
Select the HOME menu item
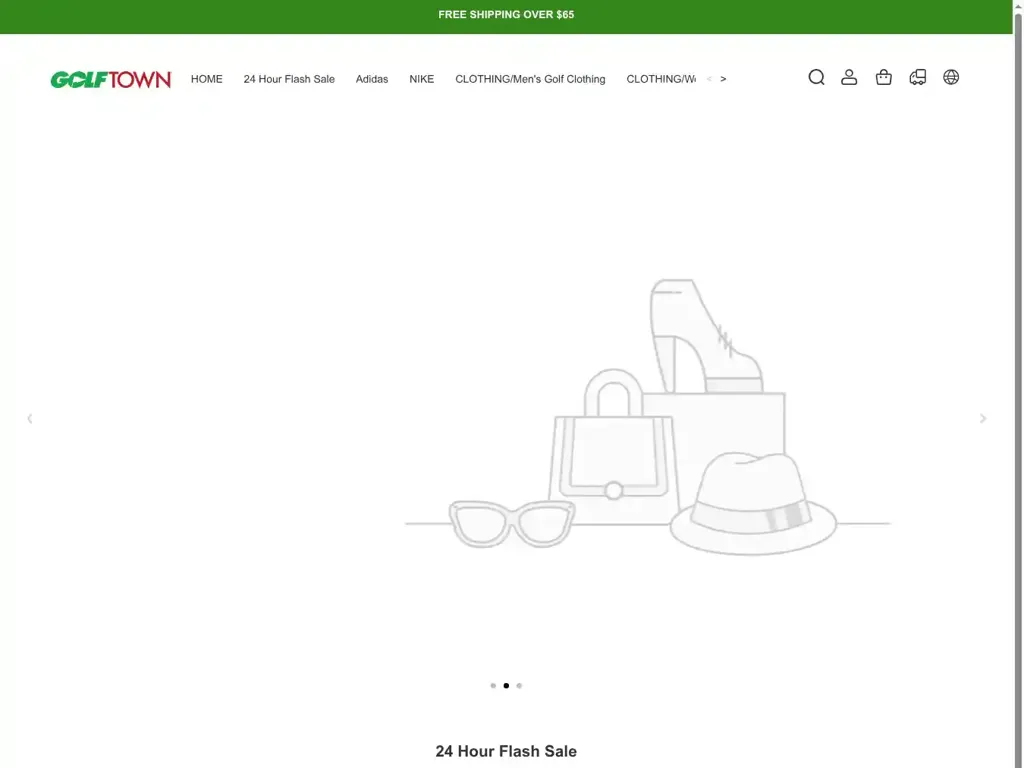click(x=207, y=78)
